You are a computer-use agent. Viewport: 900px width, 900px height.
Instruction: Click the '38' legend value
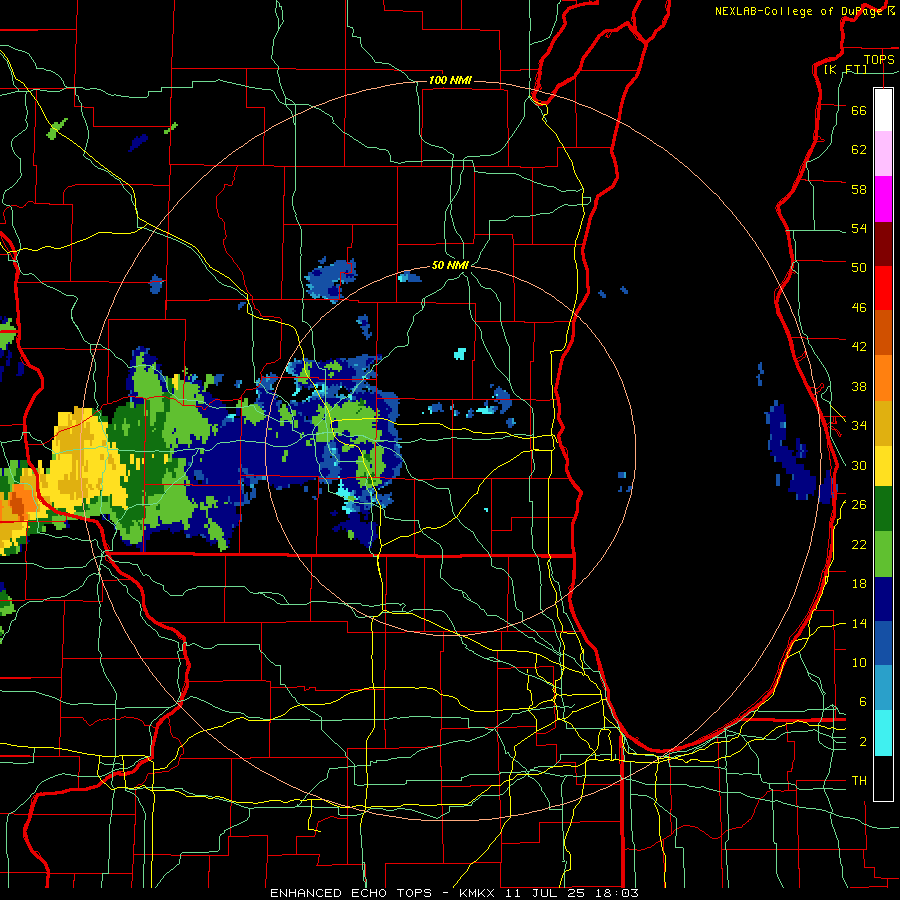point(859,386)
